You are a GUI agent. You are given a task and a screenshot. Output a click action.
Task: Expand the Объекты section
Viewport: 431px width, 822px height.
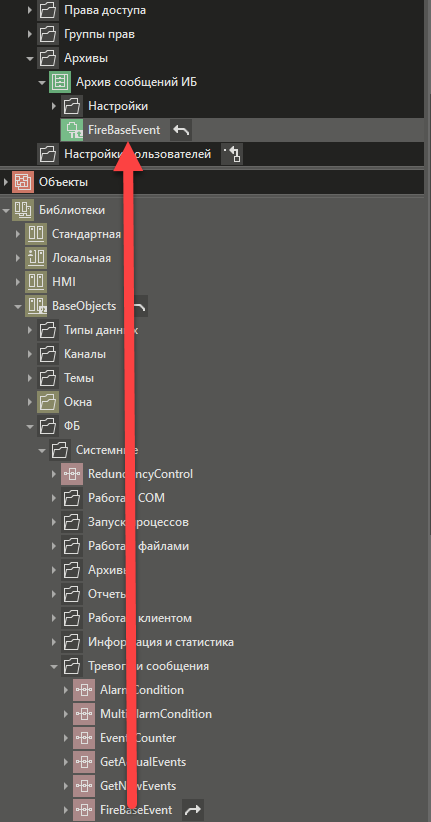6,182
